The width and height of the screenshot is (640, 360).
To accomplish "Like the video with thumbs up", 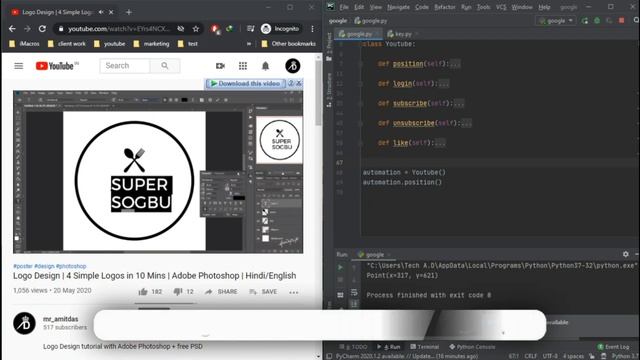I will [x=143, y=291].
